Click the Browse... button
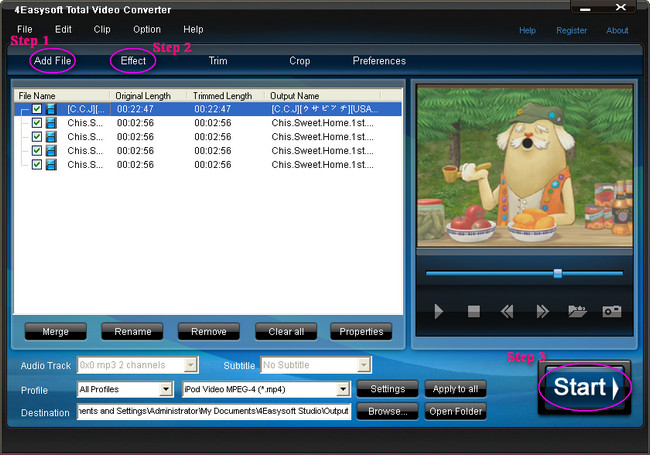The height and width of the screenshot is (455, 650). pyautogui.click(x=388, y=411)
